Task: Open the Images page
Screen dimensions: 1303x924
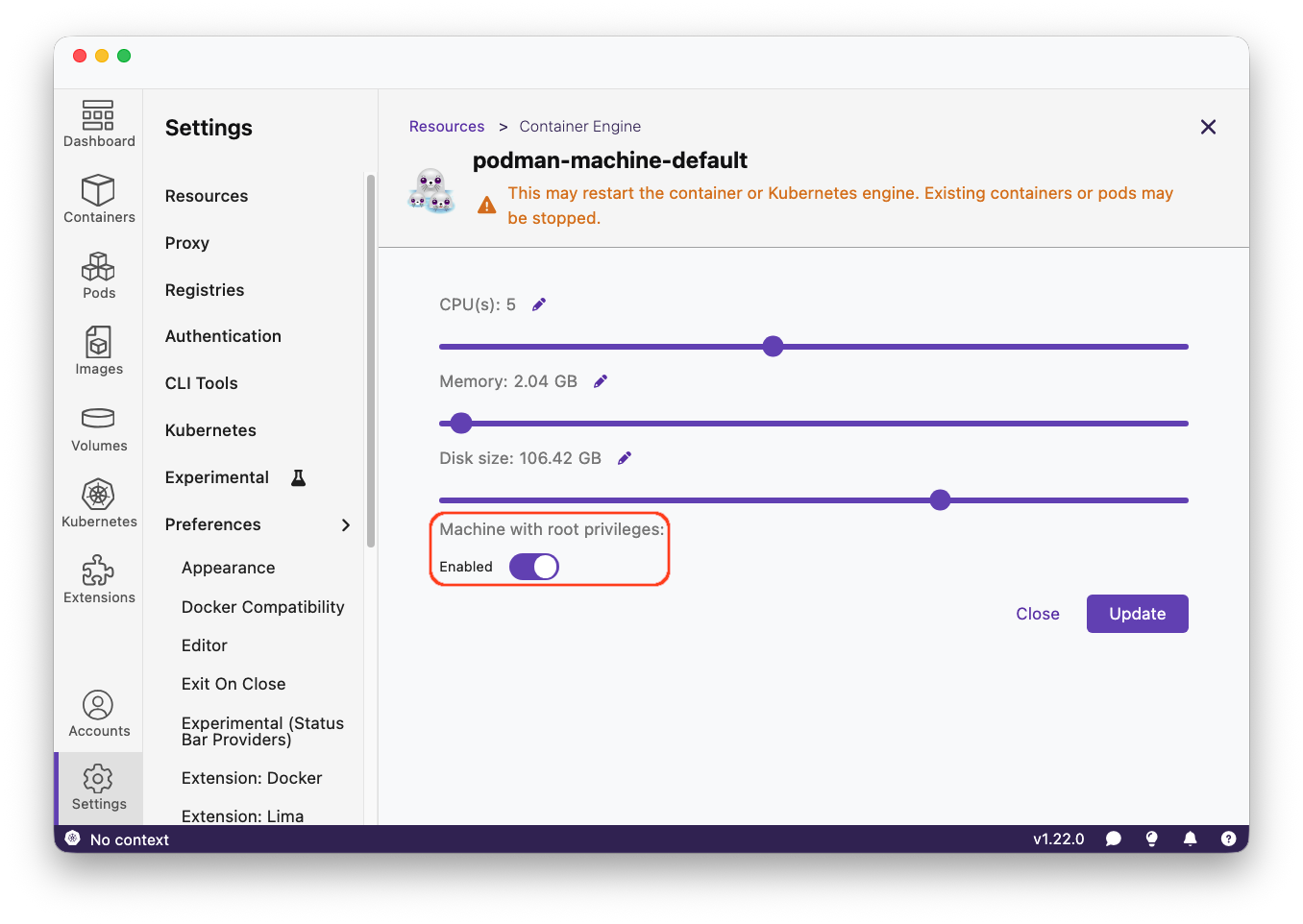Action: coord(98,351)
